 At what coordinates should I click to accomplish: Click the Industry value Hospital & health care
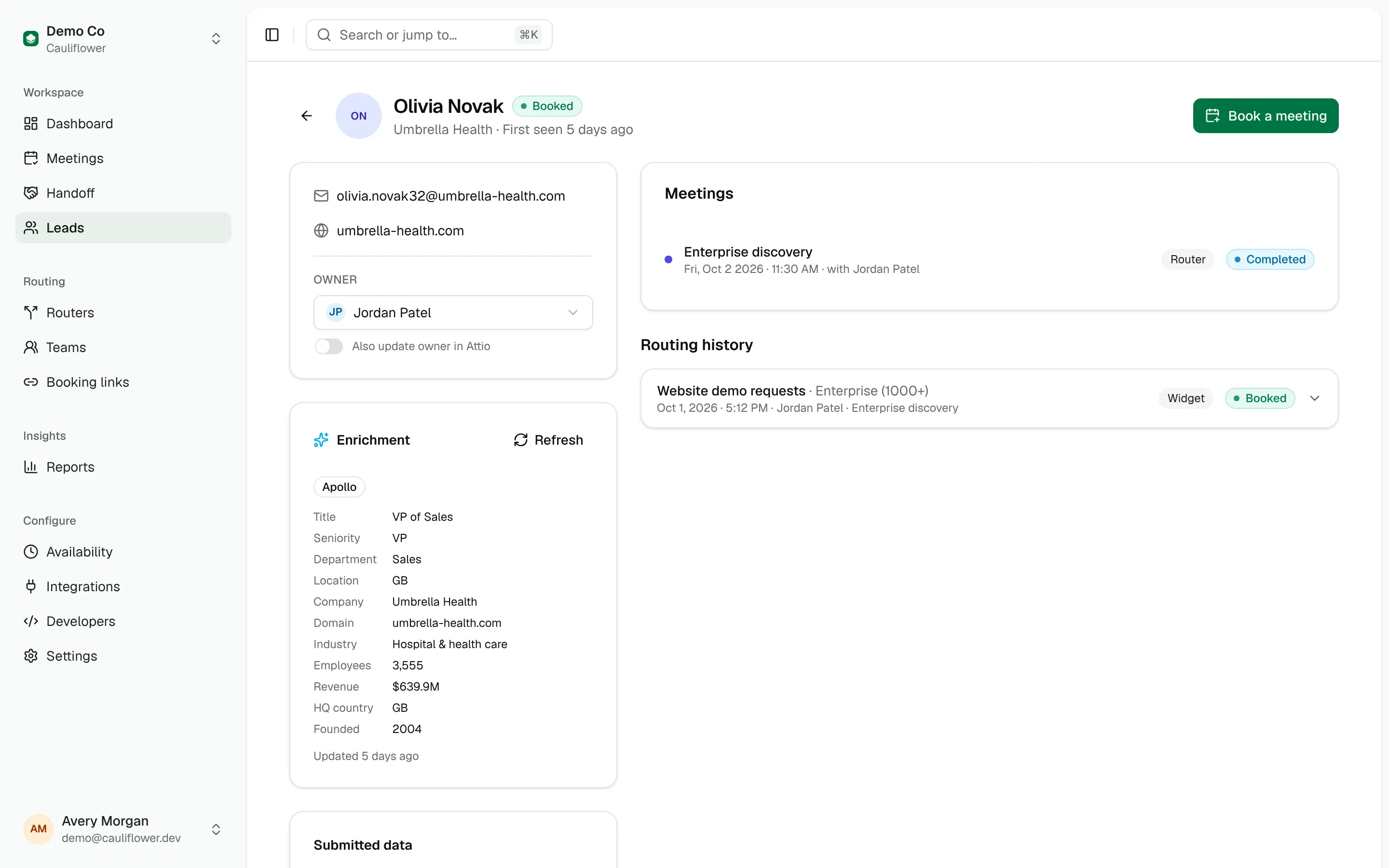449,645
